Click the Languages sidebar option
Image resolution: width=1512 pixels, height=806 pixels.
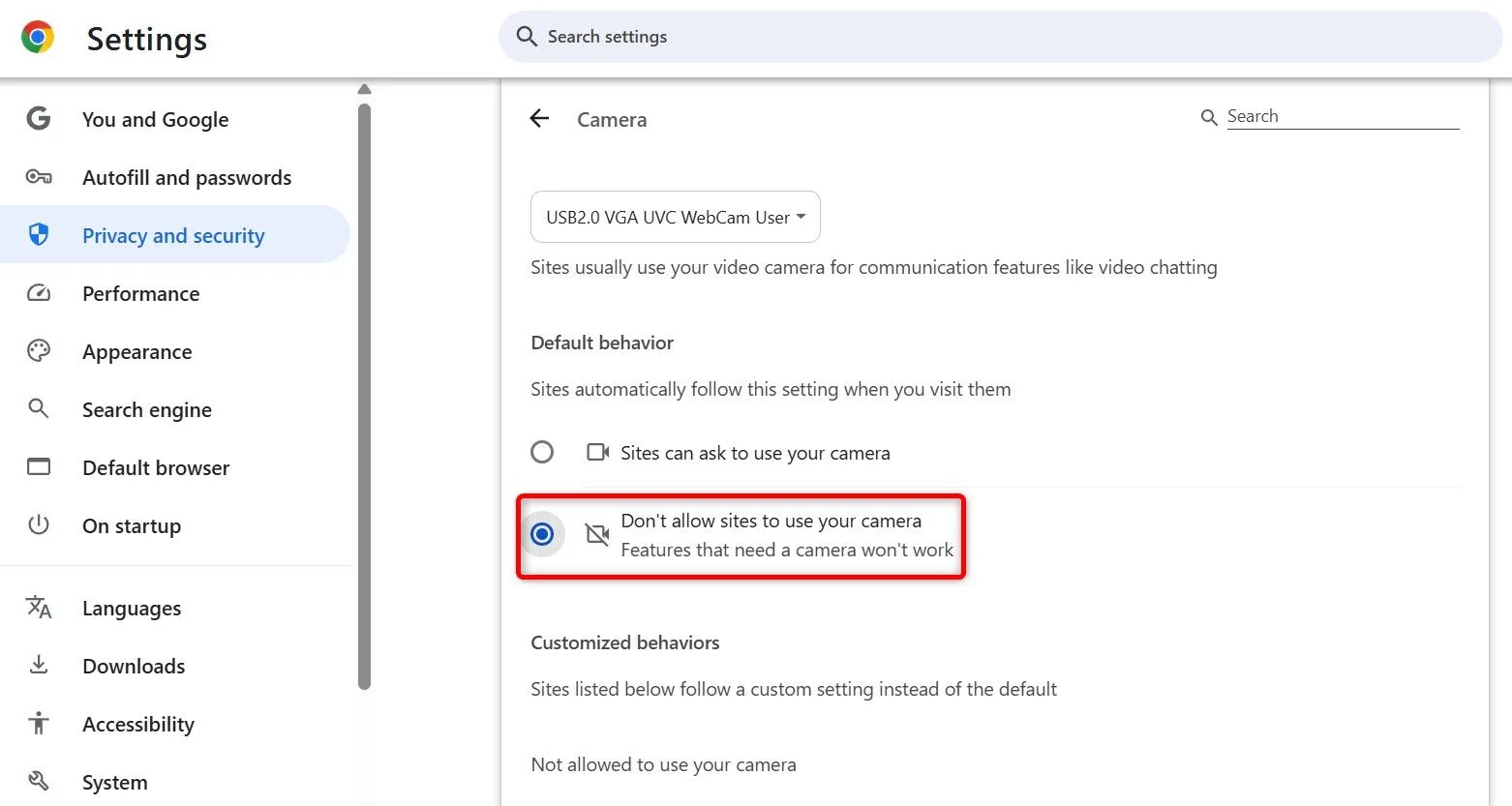point(132,608)
